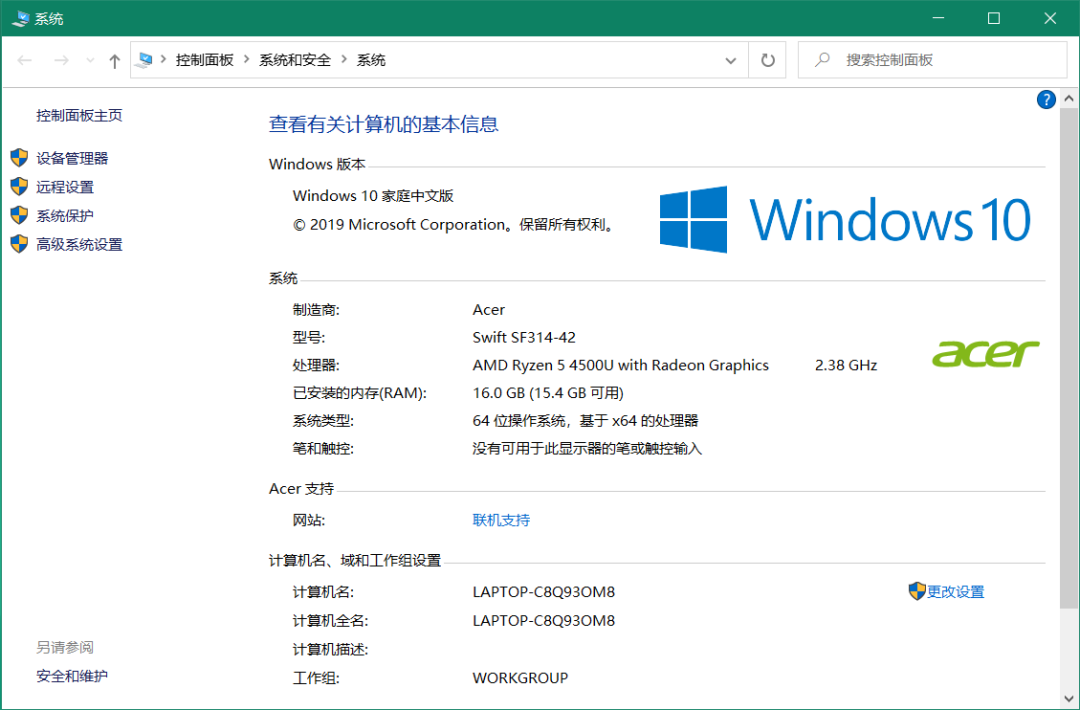Click 更改设置 link

click(x=955, y=592)
